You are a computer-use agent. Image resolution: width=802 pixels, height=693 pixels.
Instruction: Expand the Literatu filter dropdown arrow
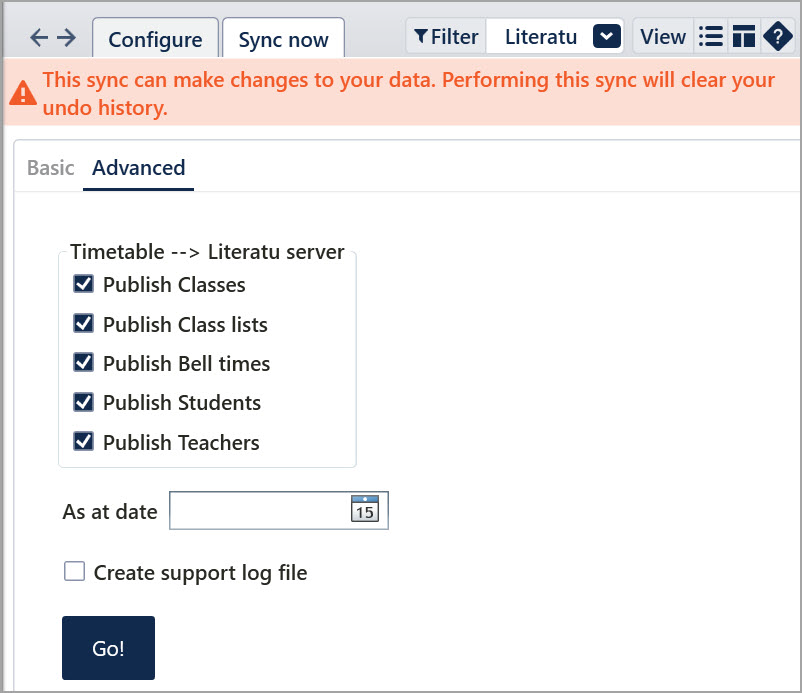607,37
